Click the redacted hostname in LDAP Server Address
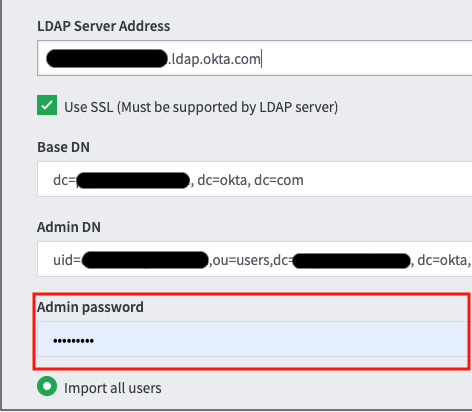The image size is (472, 412). [107, 58]
